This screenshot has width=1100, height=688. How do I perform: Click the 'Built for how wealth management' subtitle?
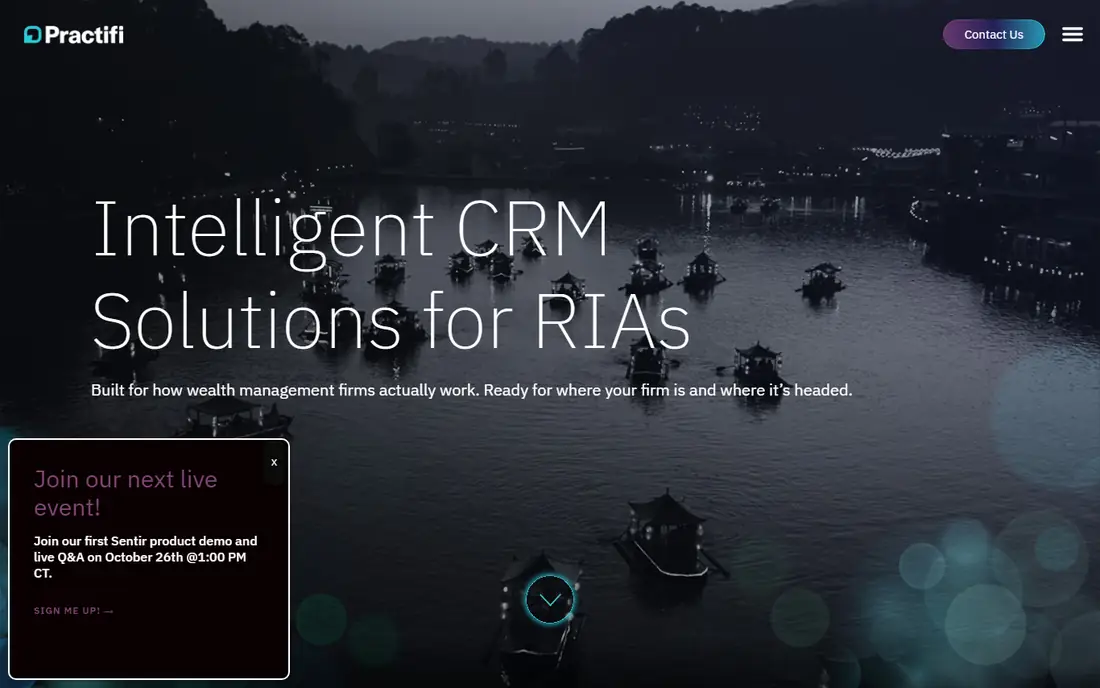click(x=471, y=390)
